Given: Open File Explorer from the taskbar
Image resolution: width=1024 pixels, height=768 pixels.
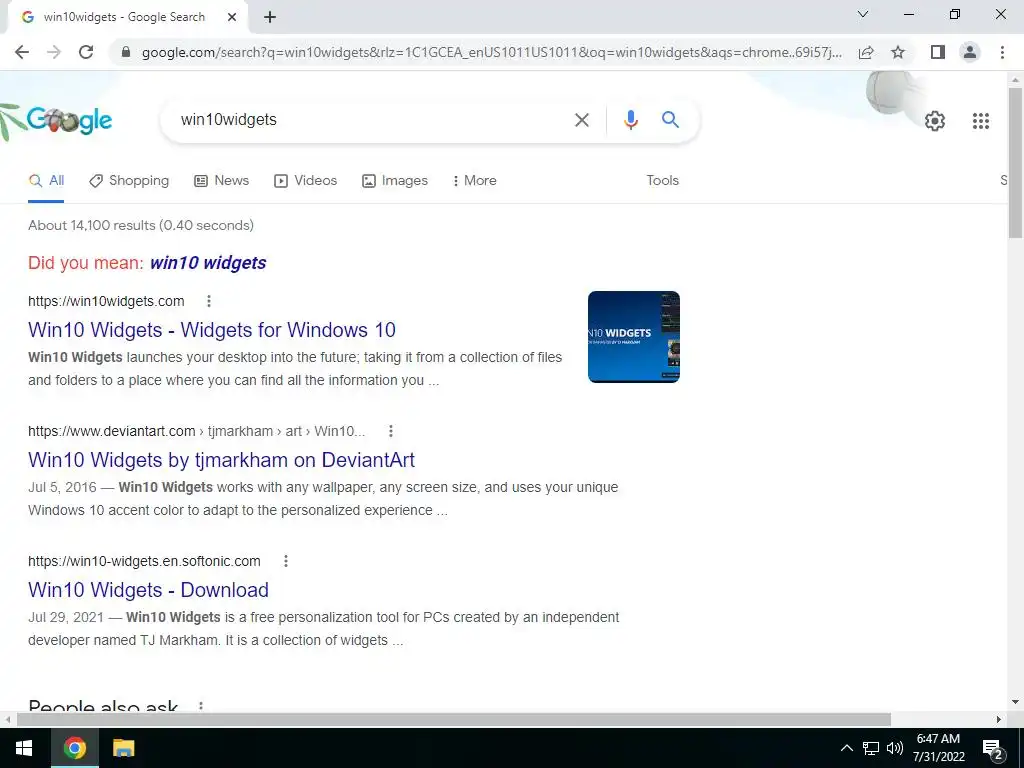Looking at the screenshot, I should 123,748.
